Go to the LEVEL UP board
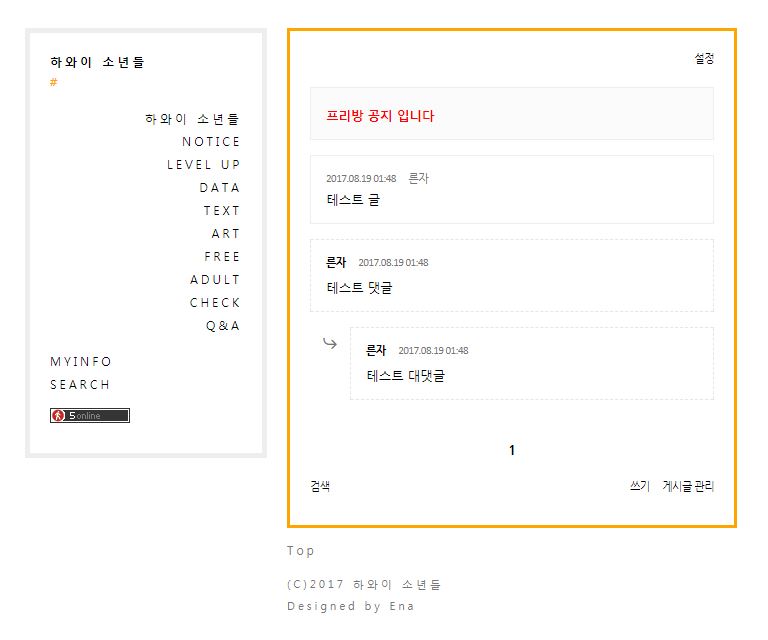Screen dimensions: 768x640 203,165
